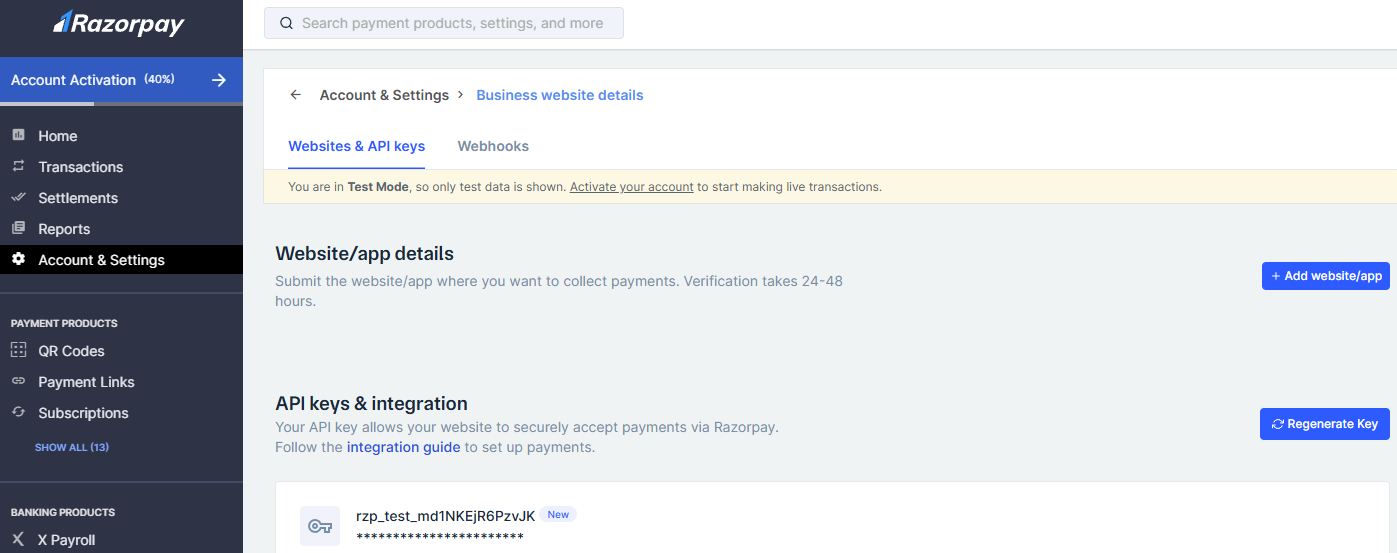
Task: Click the breadcrumb chevron after Account & Settings
Action: [x=460, y=95]
